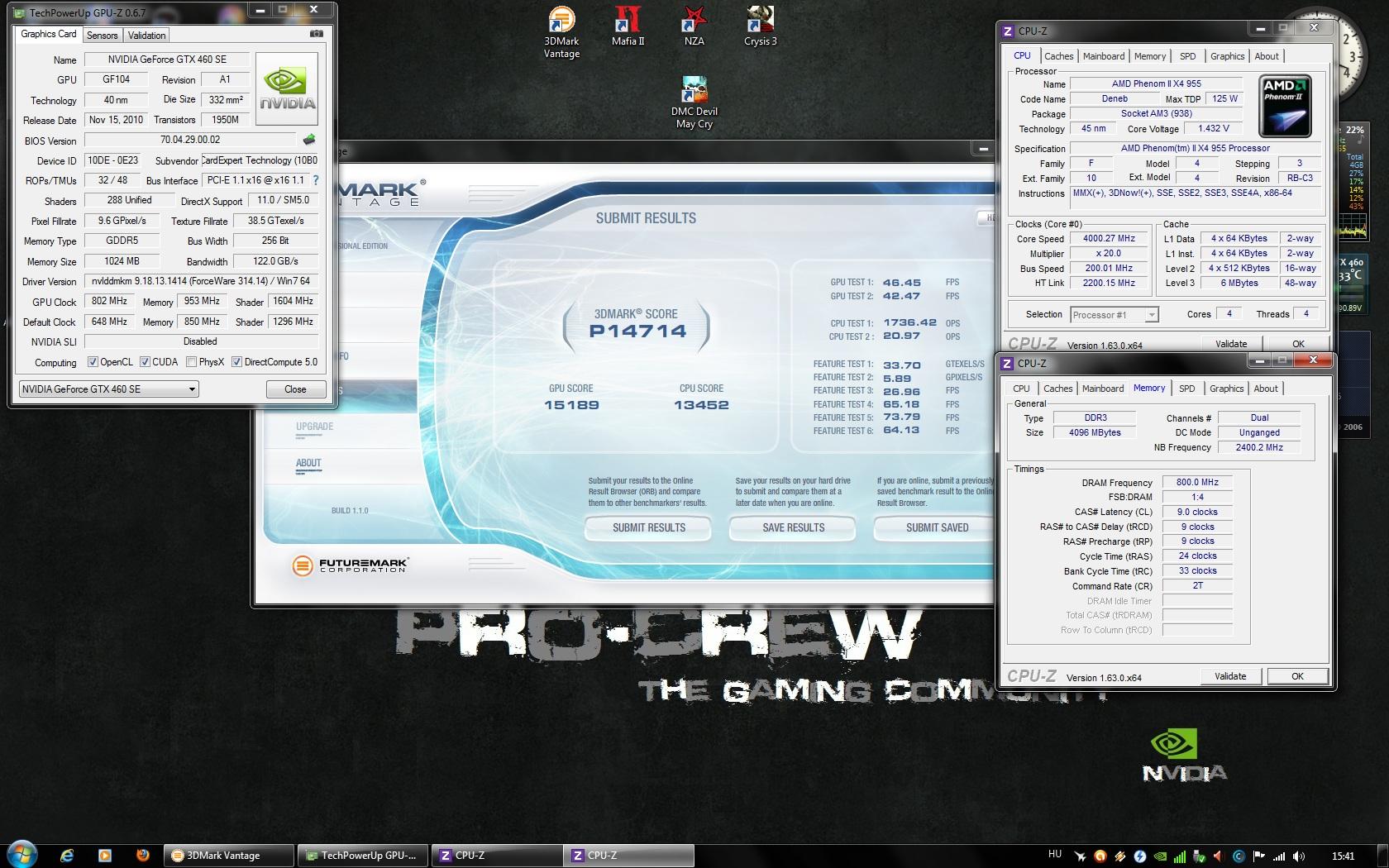Click the GPU name field in GPU-Z
This screenshot has height=868, width=1389.
coord(167,60)
